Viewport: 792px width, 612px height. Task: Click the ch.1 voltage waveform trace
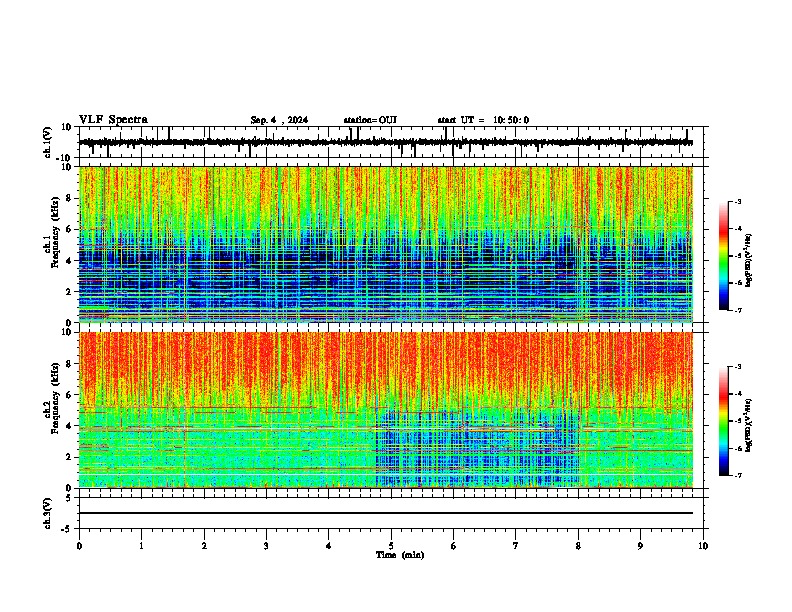click(385, 142)
